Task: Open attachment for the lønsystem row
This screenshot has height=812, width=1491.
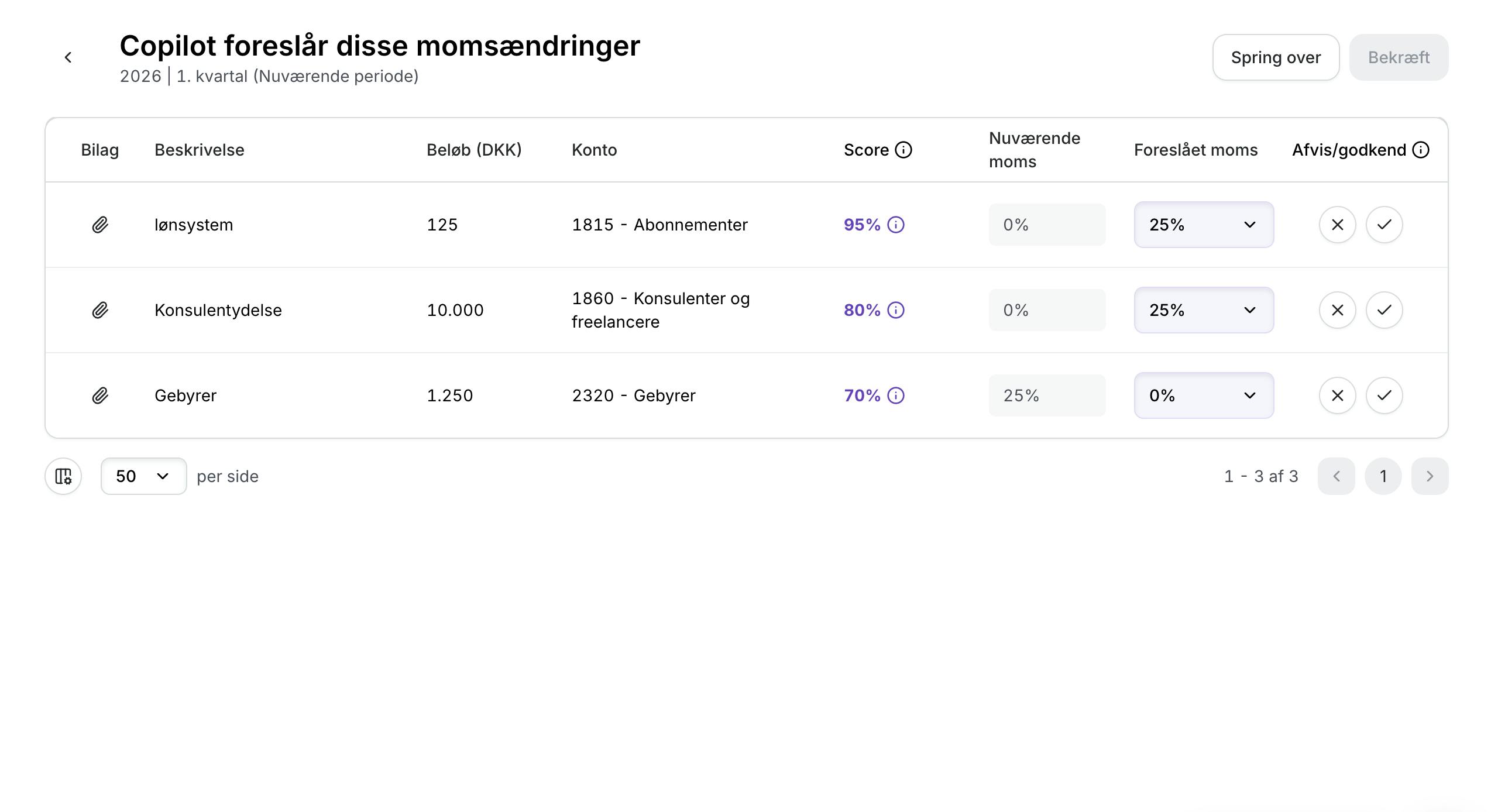Action: (x=100, y=225)
